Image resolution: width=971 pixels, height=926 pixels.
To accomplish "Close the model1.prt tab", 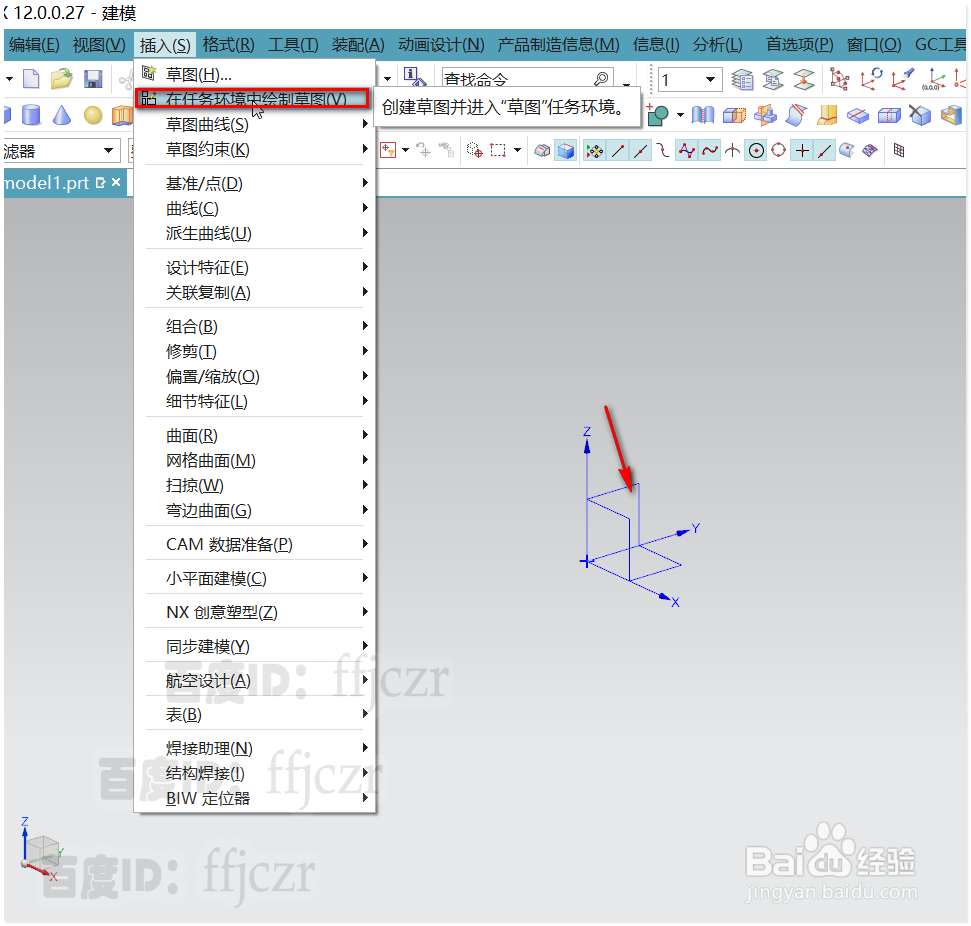I will click(116, 182).
